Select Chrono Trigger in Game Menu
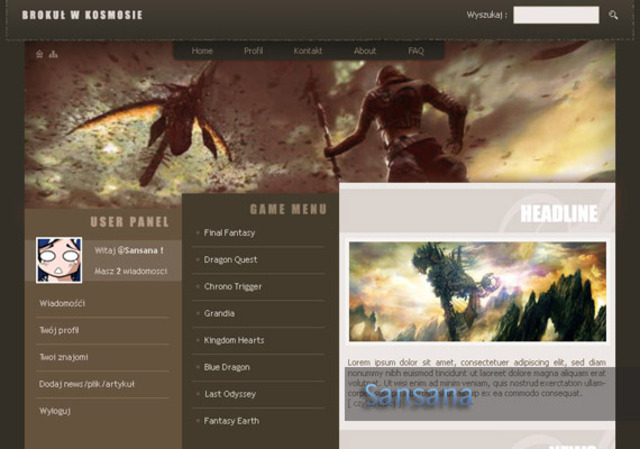Image resolution: width=640 pixels, height=449 pixels. coord(233,287)
